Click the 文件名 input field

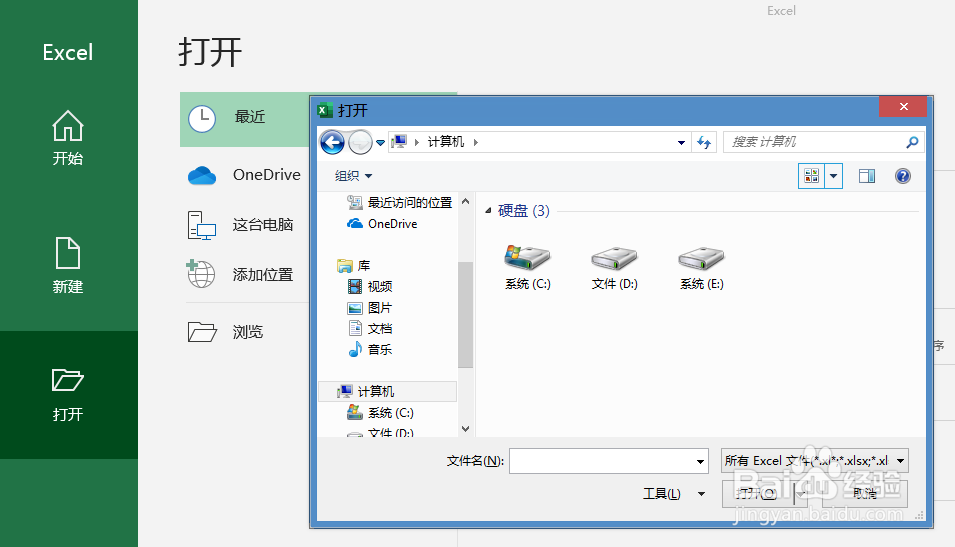(602, 461)
